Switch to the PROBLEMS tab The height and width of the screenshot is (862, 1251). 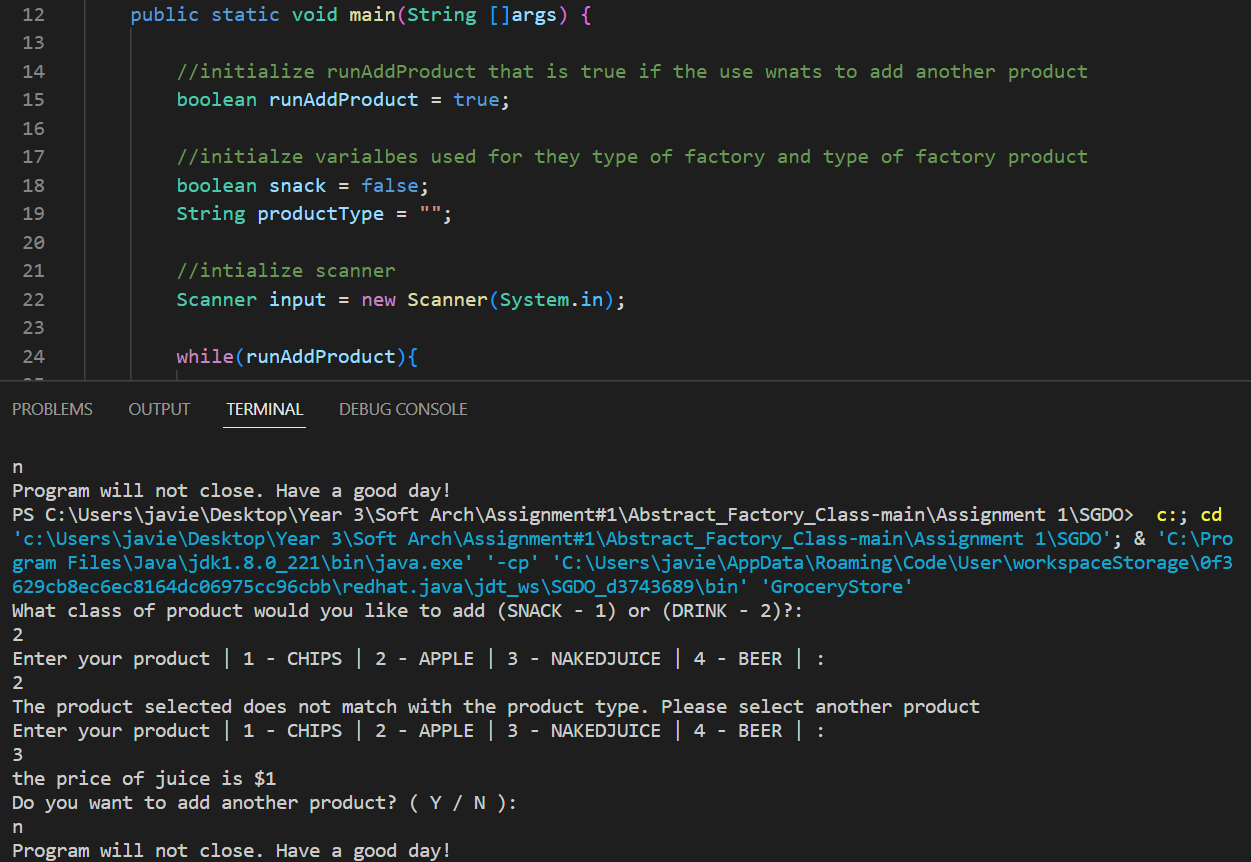(x=52, y=409)
